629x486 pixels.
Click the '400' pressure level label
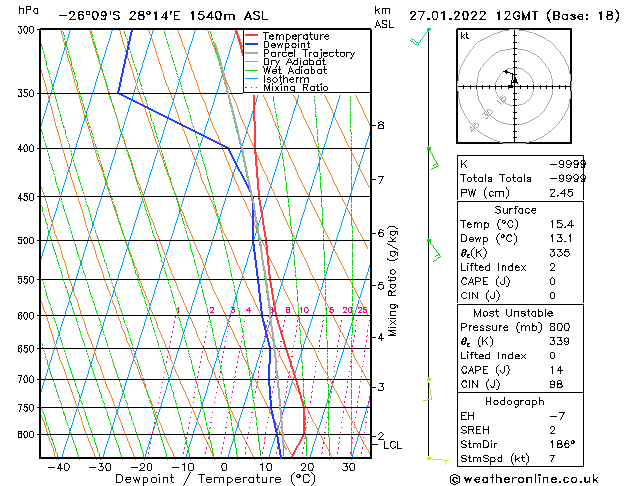(x=28, y=148)
